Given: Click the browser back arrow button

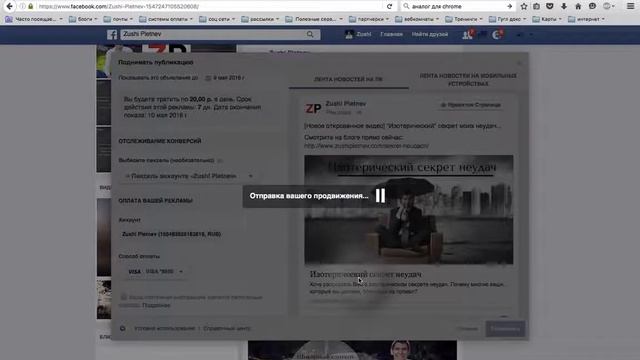Looking at the screenshot, I should (9, 6).
